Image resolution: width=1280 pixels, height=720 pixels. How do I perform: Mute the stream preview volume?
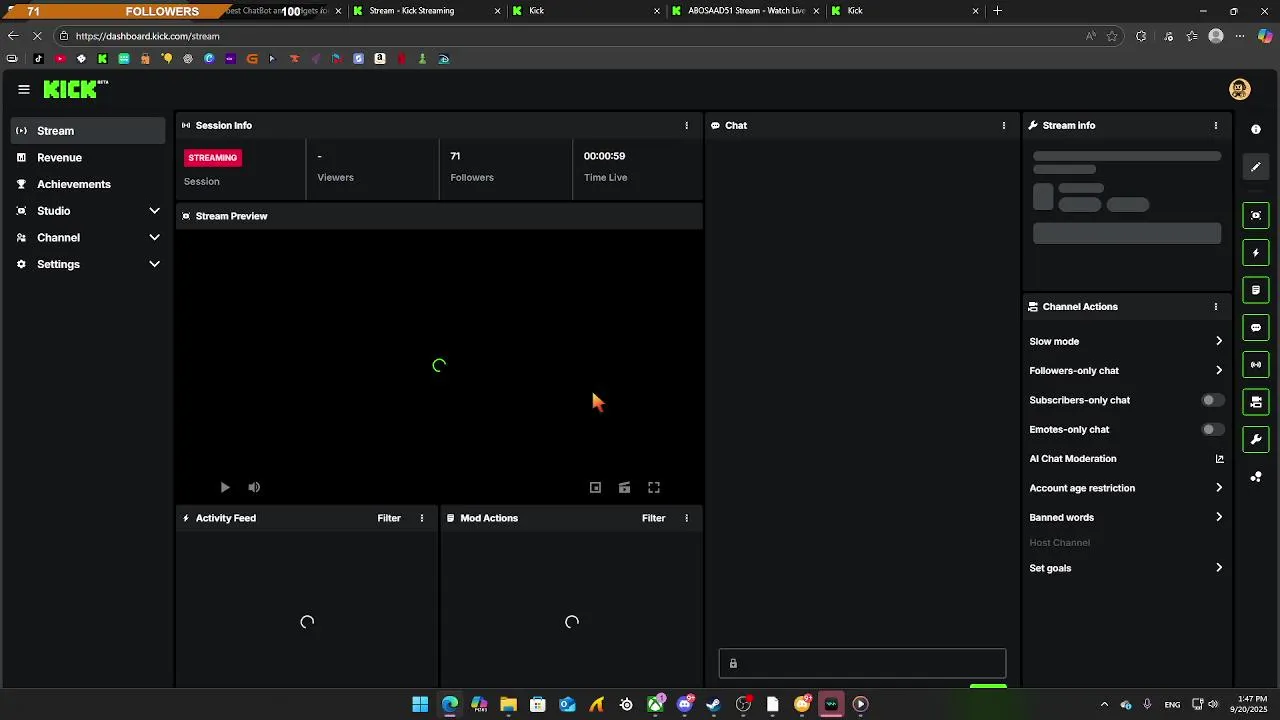254,488
